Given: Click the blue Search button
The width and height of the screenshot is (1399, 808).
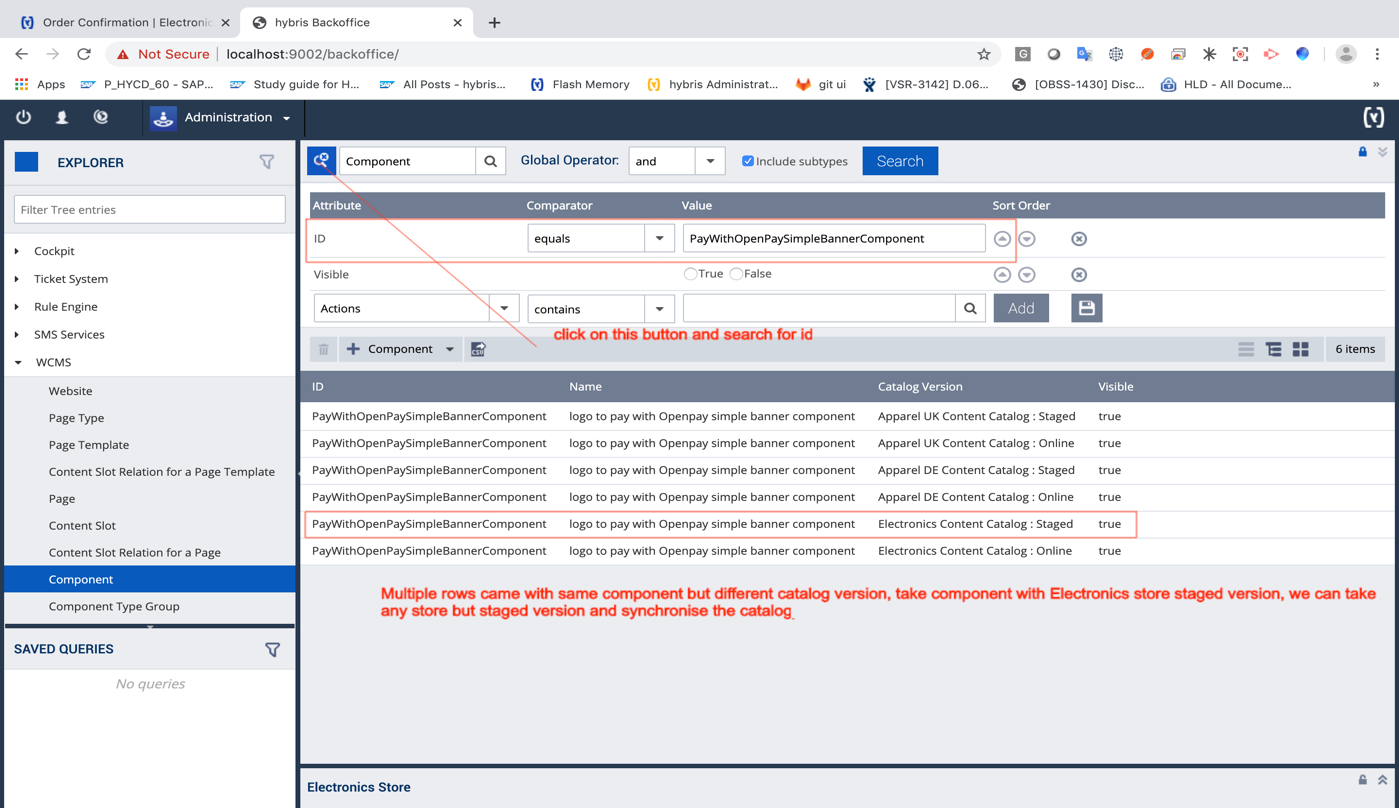Looking at the screenshot, I should (x=899, y=161).
